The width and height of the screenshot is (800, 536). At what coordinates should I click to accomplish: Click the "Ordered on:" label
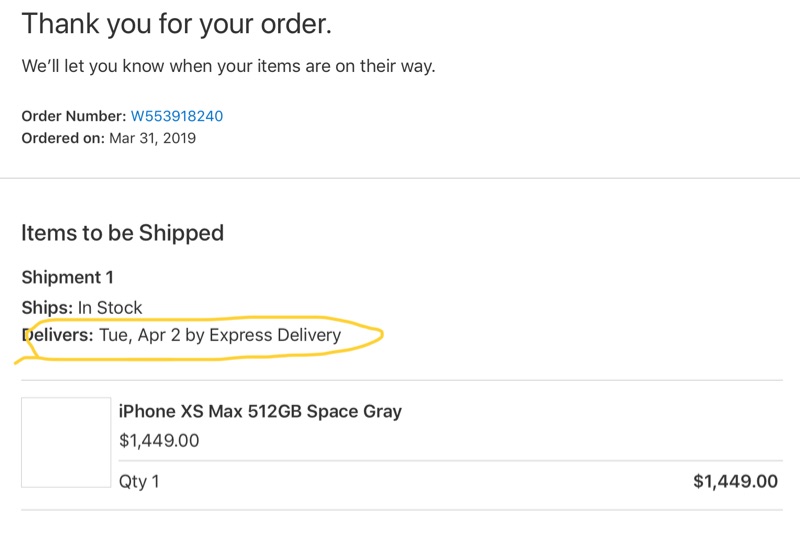(63, 138)
